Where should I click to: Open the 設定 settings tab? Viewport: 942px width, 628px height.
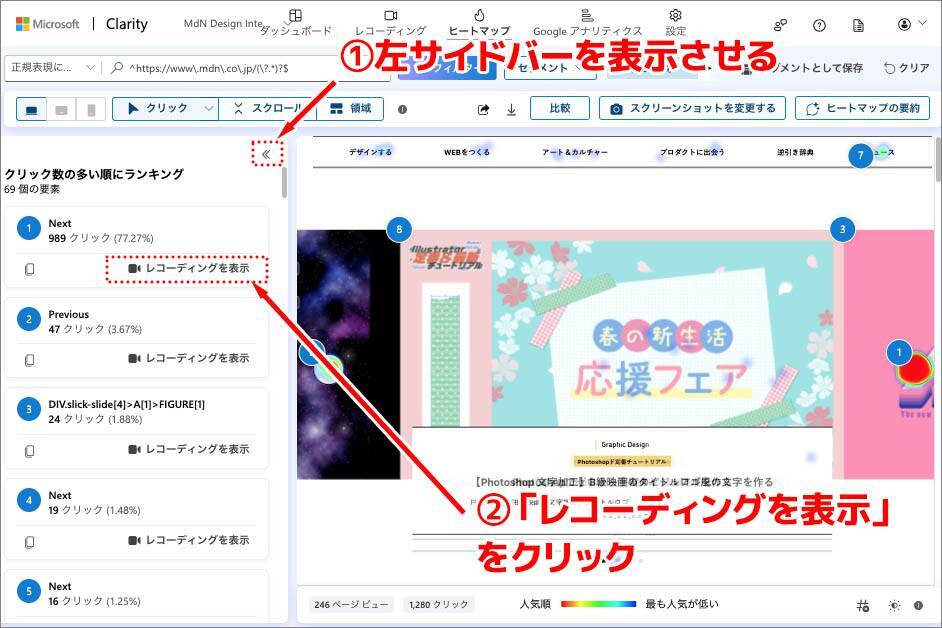point(675,23)
